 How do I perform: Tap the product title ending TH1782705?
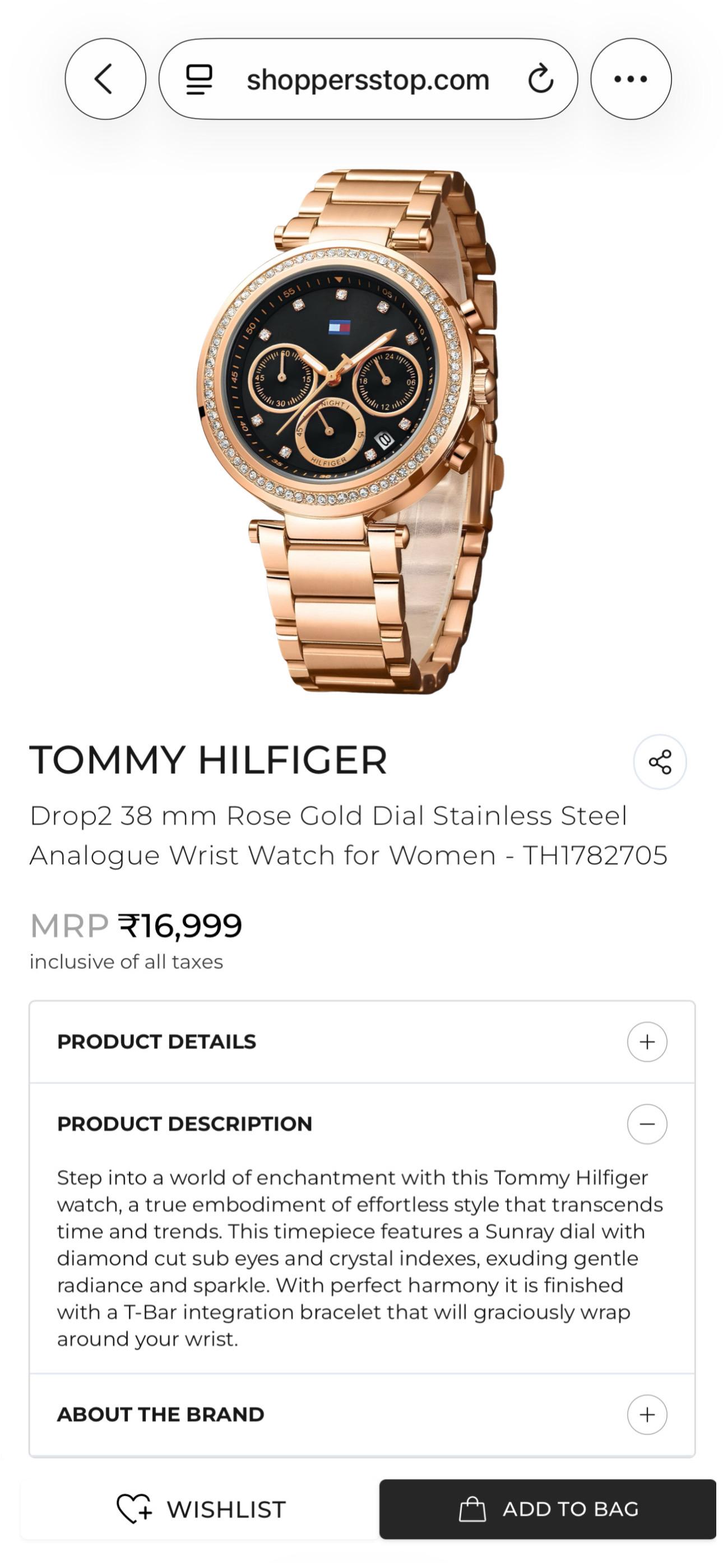coord(348,835)
